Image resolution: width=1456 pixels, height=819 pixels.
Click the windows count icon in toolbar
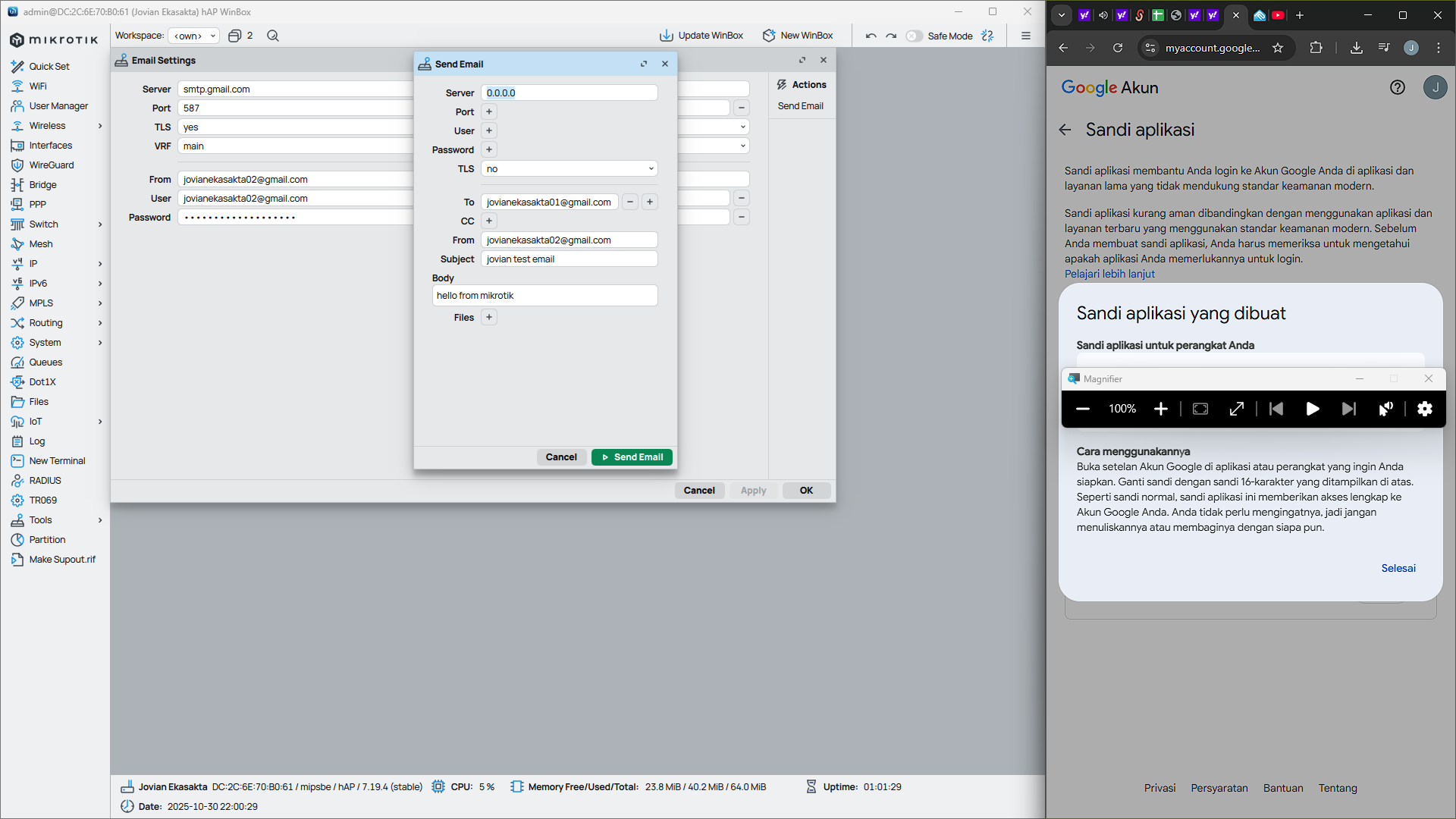click(x=235, y=36)
